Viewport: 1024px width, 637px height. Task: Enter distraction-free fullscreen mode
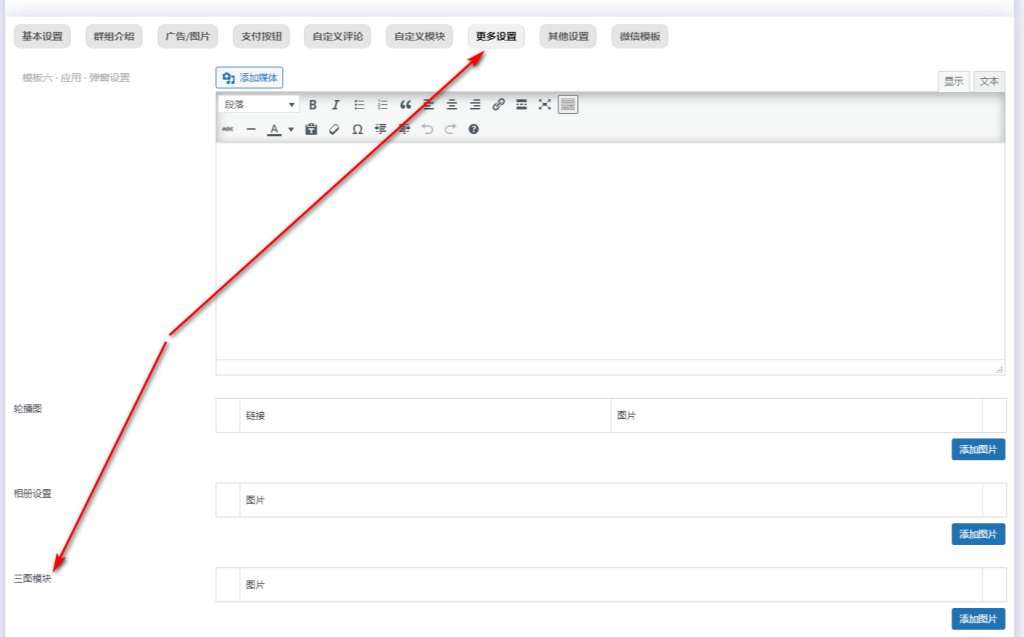point(545,104)
